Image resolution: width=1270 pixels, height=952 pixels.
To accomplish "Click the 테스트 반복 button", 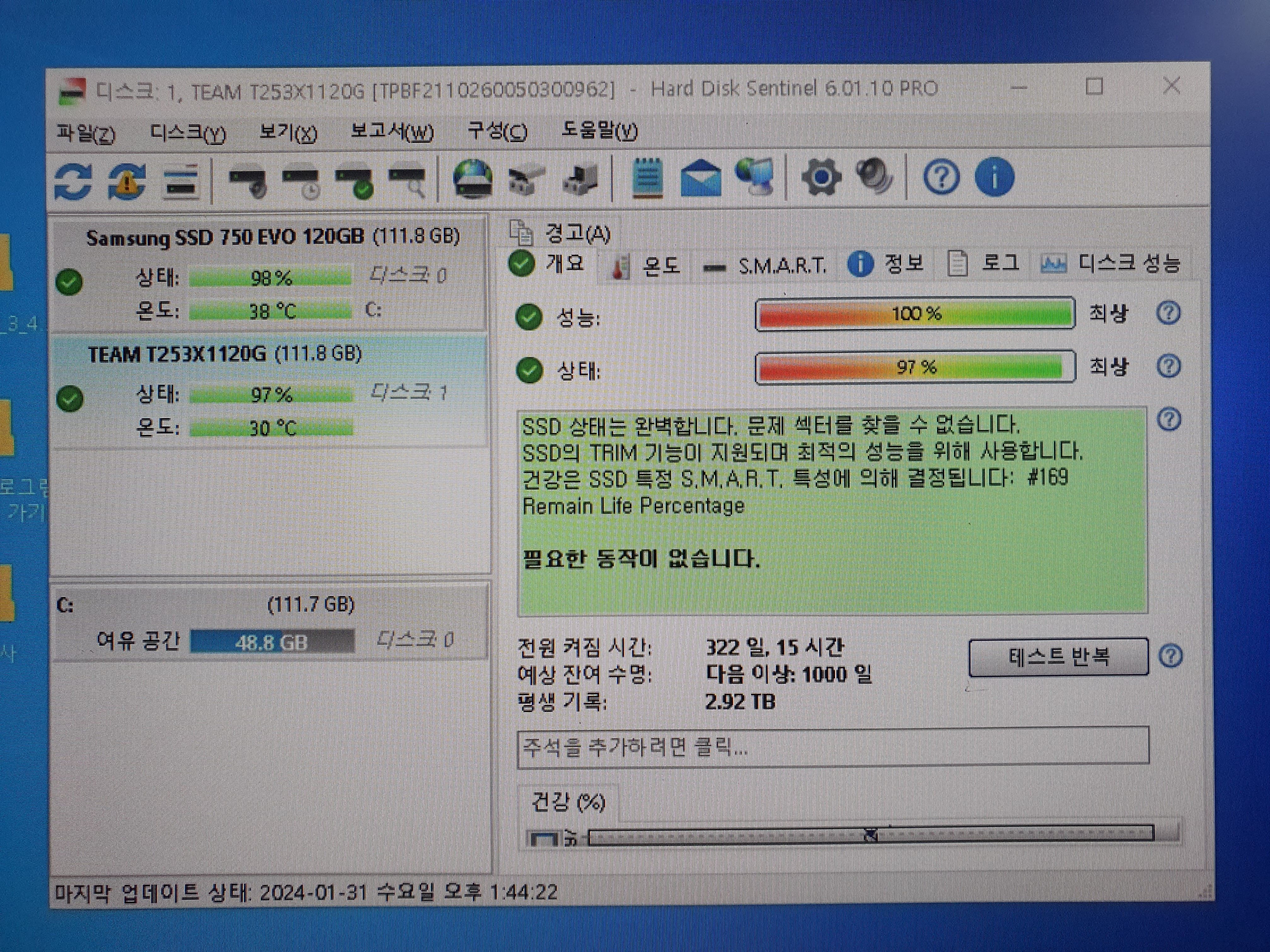I will click(x=1059, y=656).
